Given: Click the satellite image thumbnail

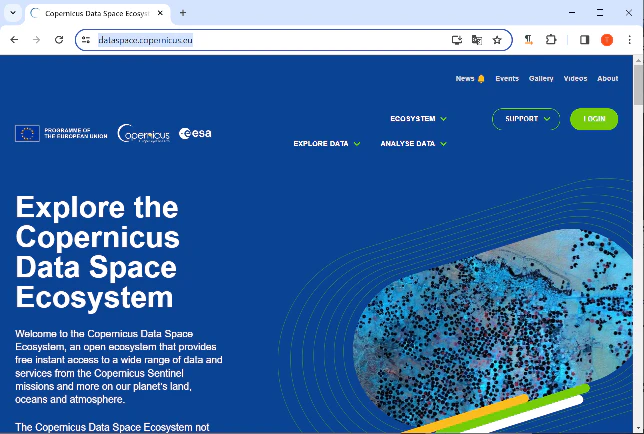Looking at the screenshot, I should pos(493,328).
